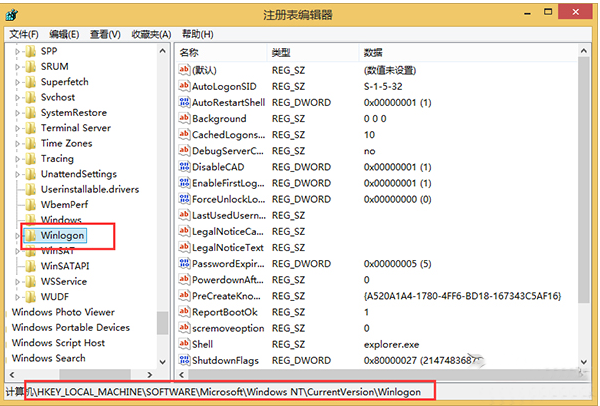
Task: Click the values pane scroll down arrow
Action: 584,362
